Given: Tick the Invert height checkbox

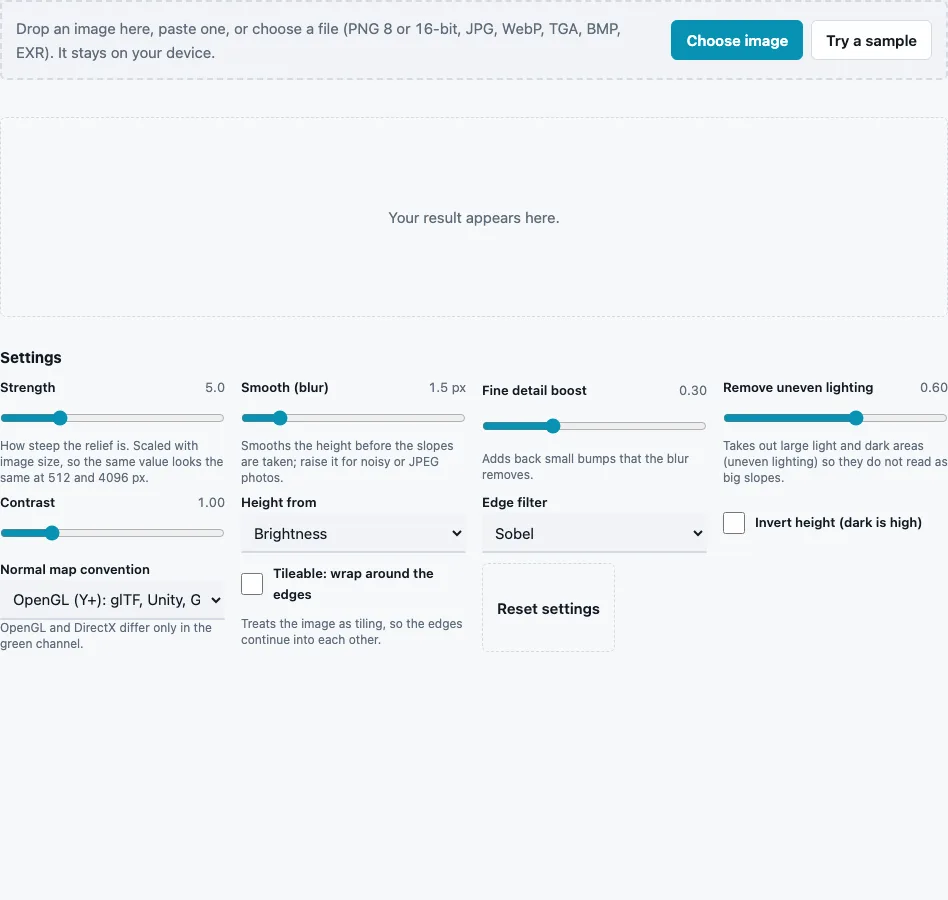Looking at the screenshot, I should coord(734,523).
